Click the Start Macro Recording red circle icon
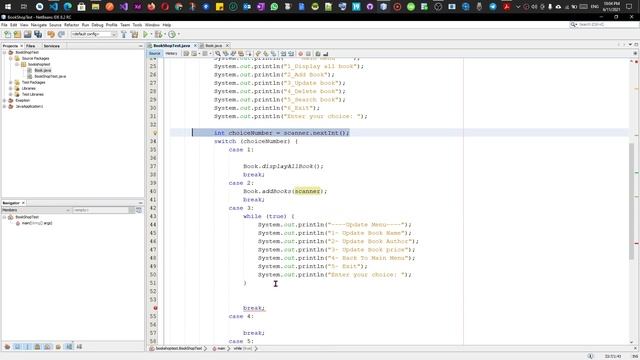640x360 pixels. [x=300, y=53]
